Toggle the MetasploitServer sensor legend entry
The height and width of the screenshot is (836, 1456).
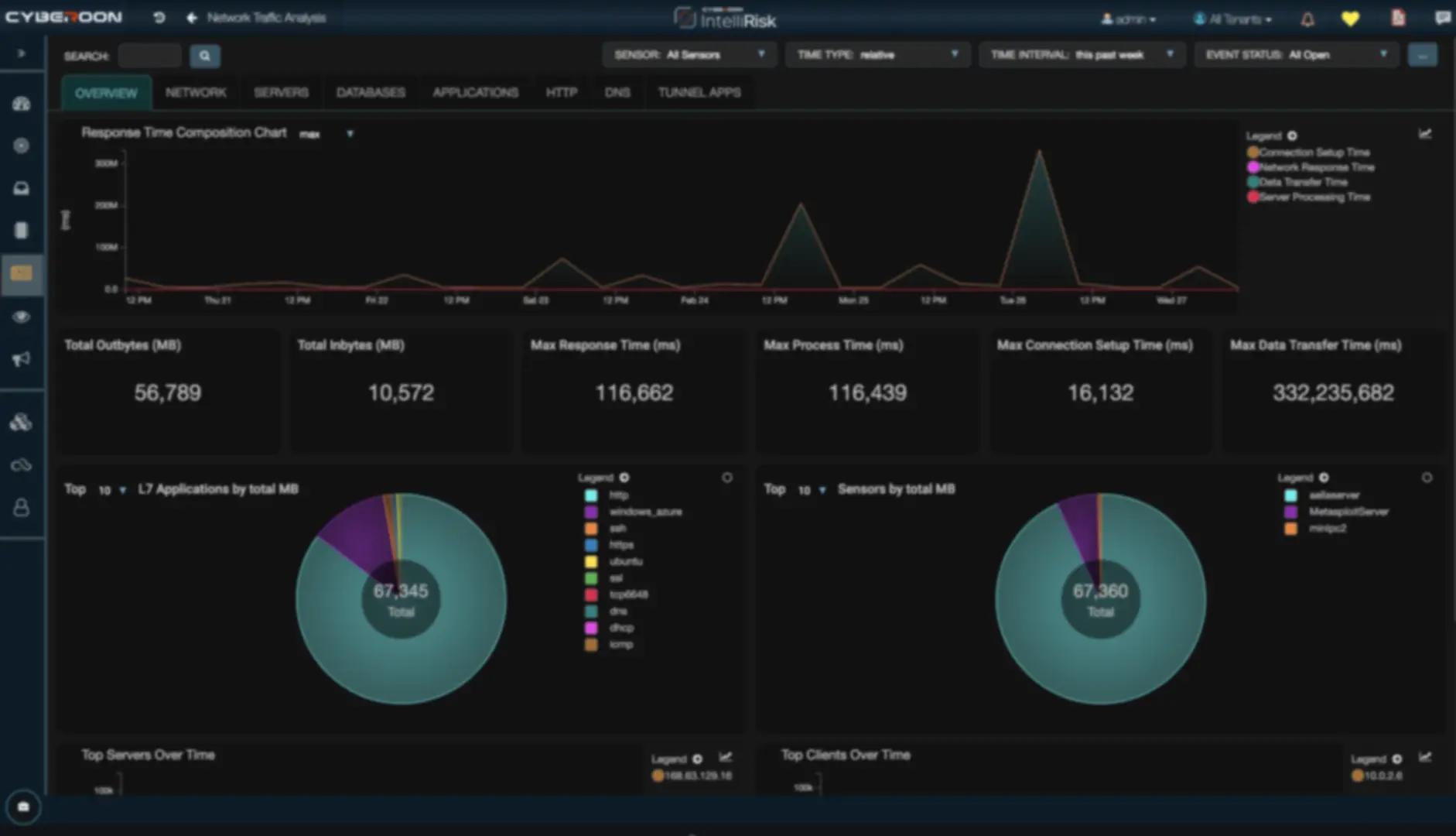1337,512
